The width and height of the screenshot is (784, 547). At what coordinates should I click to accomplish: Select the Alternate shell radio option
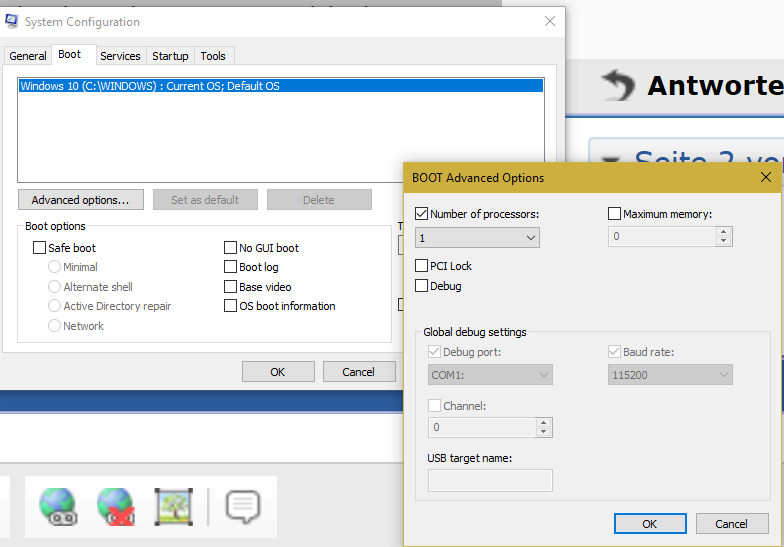[x=54, y=287]
